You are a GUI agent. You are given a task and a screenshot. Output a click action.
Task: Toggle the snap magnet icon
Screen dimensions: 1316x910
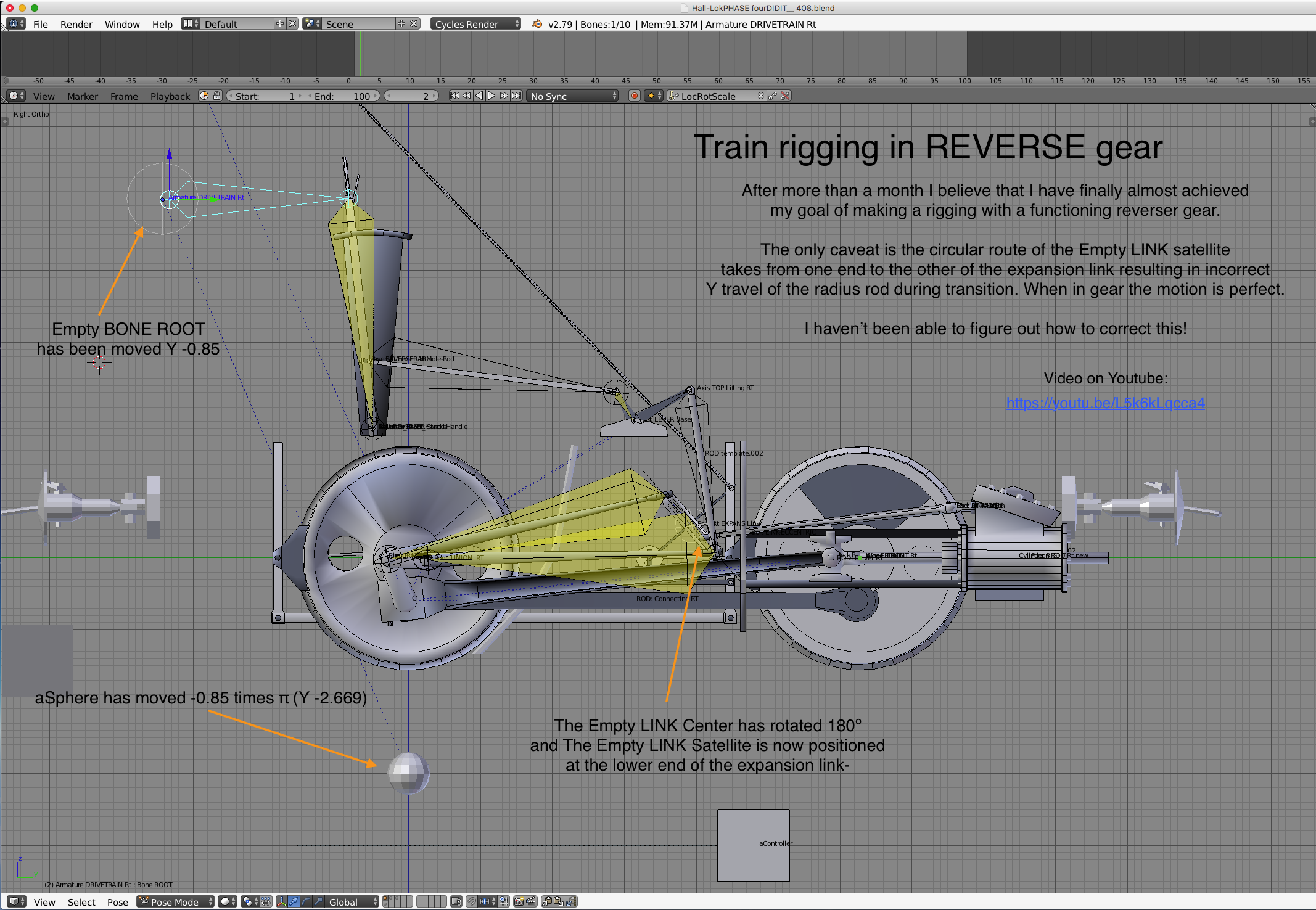point(471,902)
